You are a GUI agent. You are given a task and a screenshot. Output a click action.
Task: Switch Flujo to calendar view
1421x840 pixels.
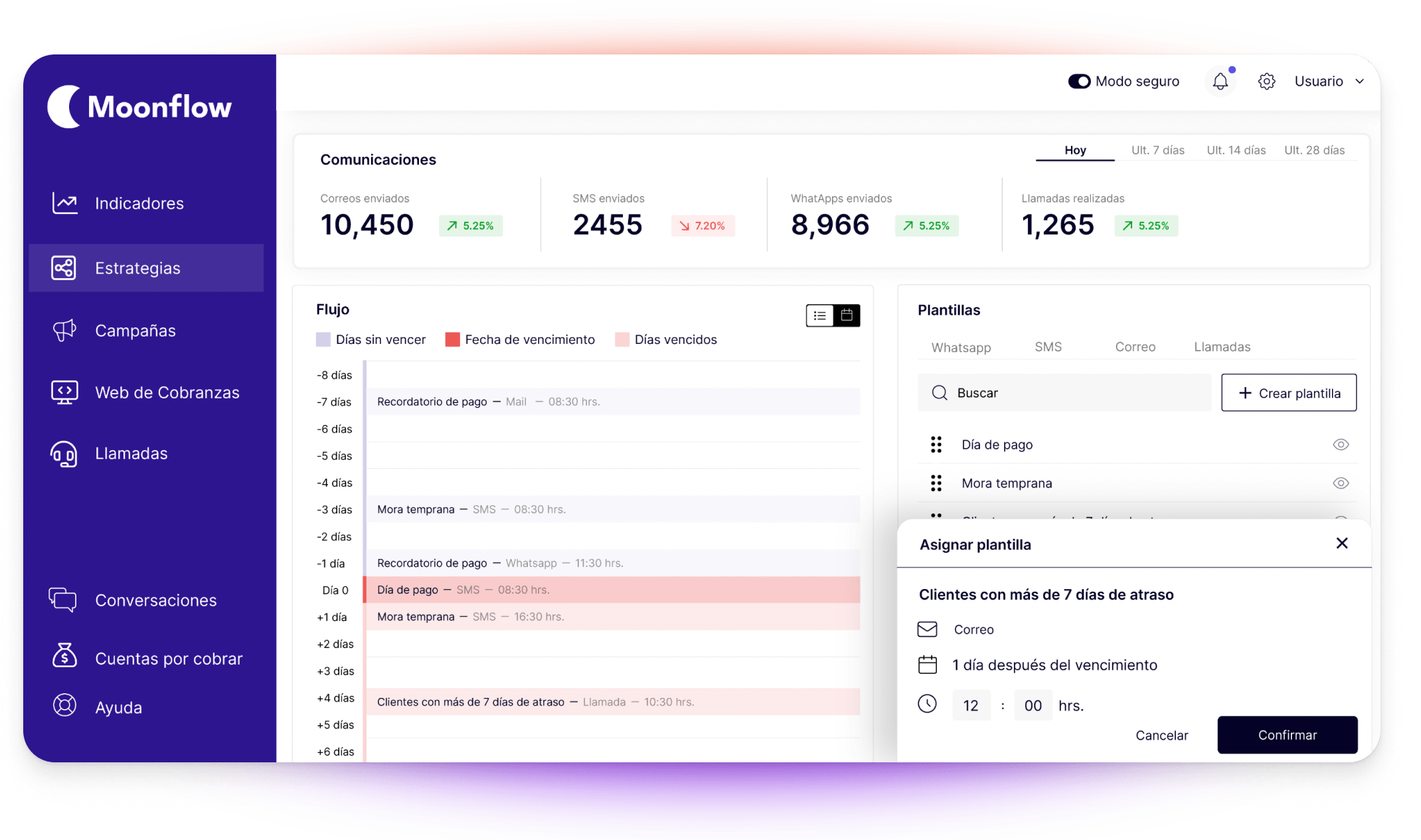click(847, 315)
